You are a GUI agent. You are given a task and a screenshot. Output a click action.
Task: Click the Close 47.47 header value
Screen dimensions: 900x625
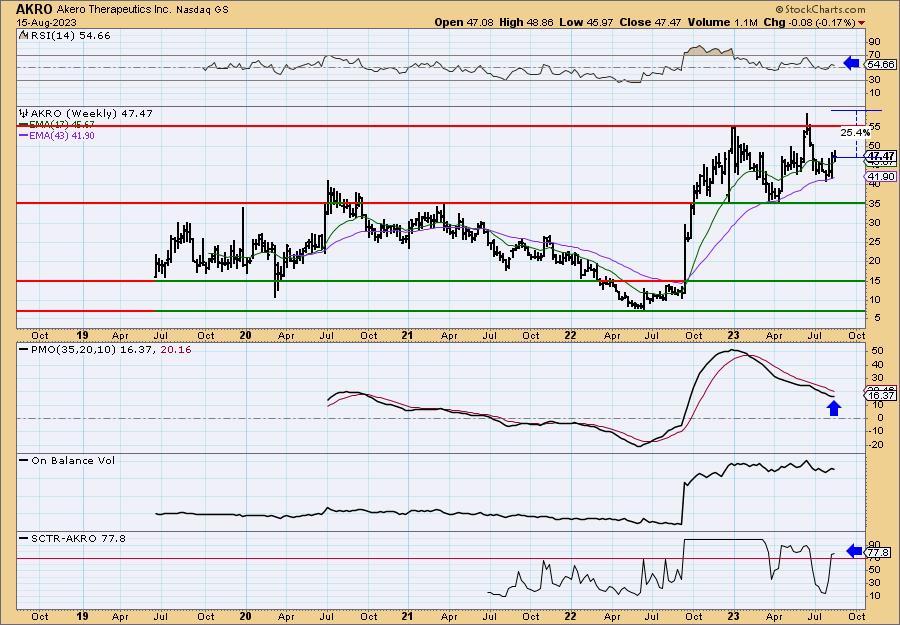[650, 22]
